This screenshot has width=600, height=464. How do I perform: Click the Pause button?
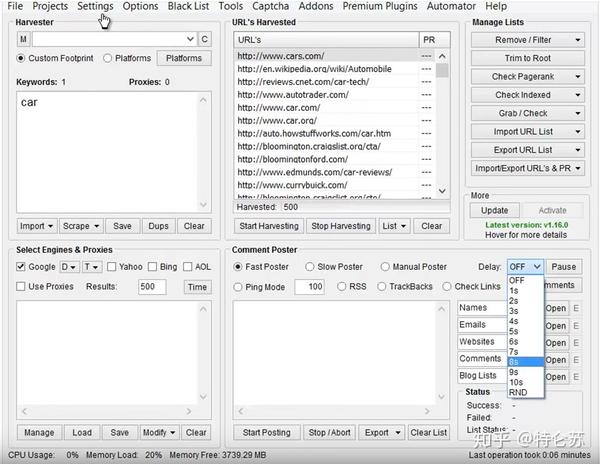click(x=564, y=267)
